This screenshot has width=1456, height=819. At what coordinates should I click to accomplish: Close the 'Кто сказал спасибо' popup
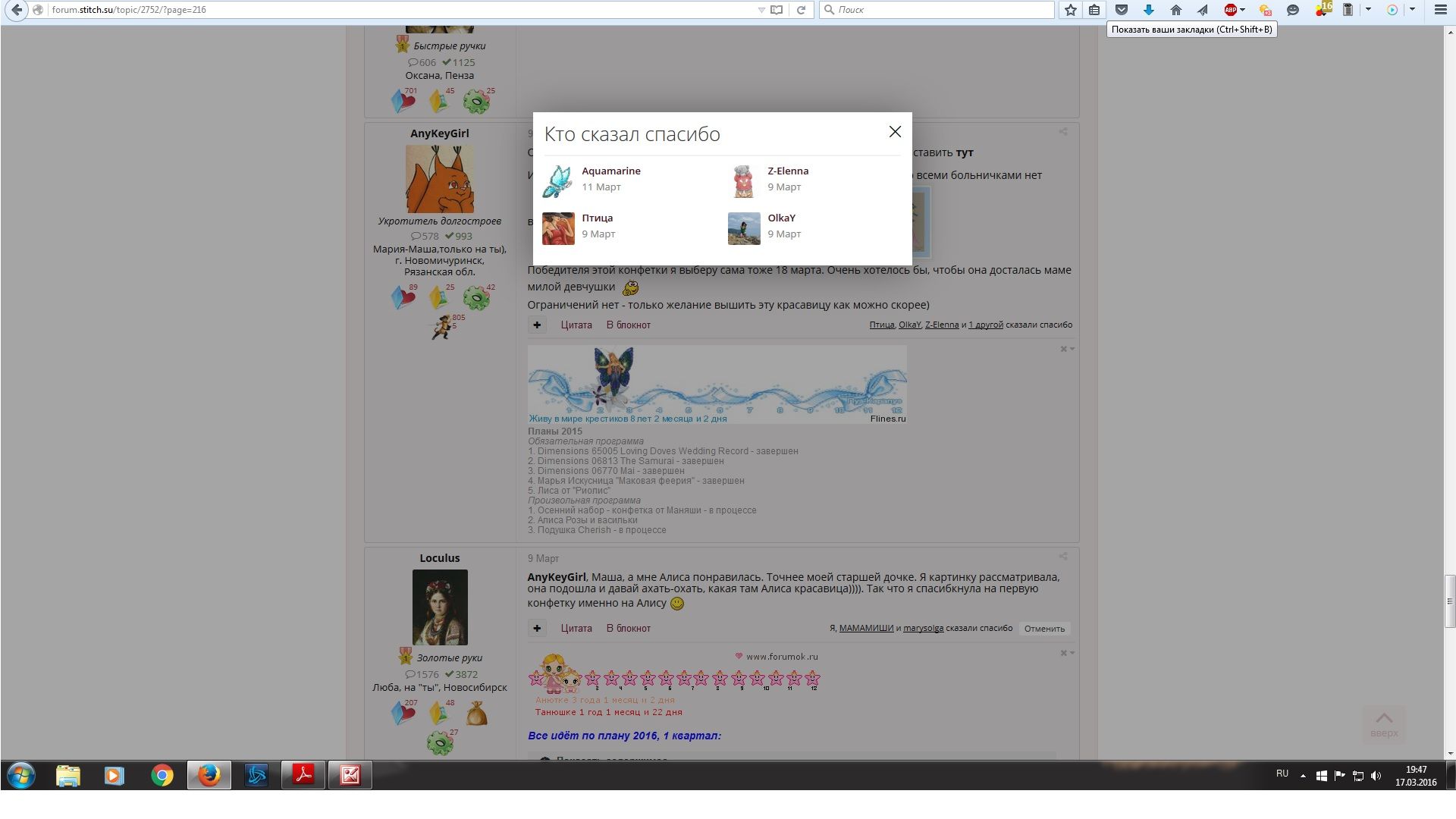(895, 132)
